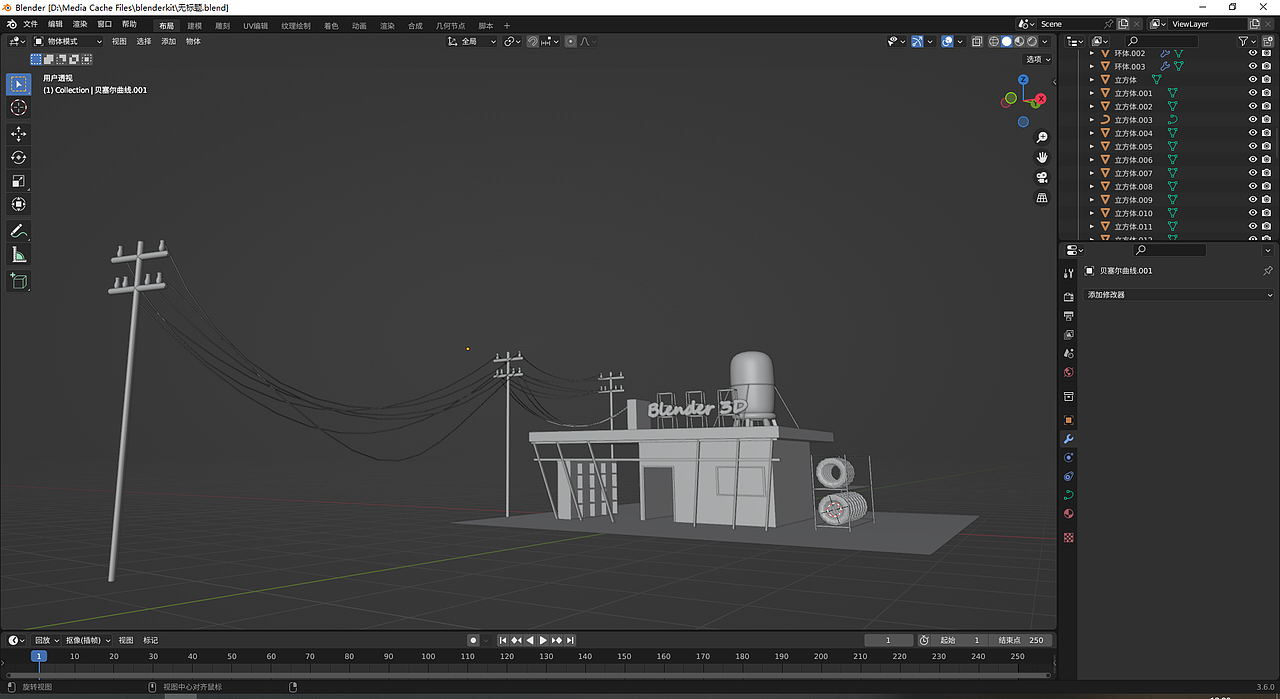Open the Scene properties tab
Viewport: 1280px width, 699px height.
point(1068,354)
